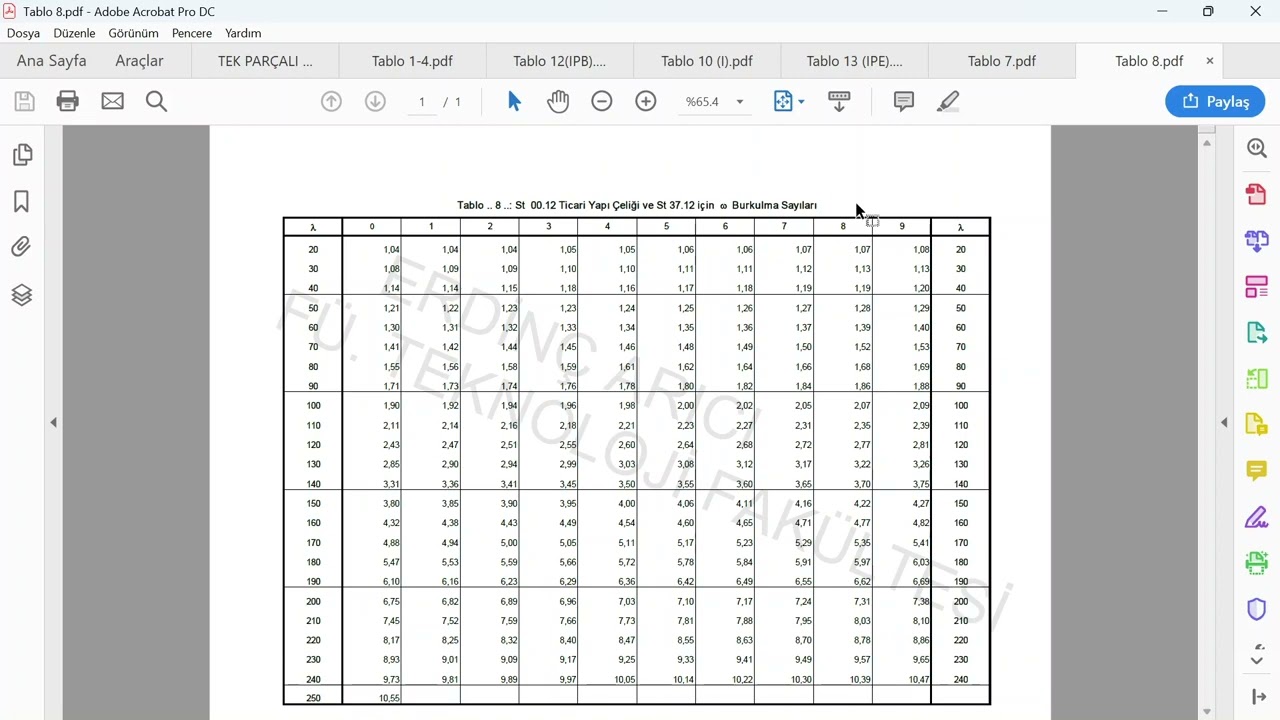
Task: Switch to TEK PARÇALI document tab
Action: pos(265,61)
